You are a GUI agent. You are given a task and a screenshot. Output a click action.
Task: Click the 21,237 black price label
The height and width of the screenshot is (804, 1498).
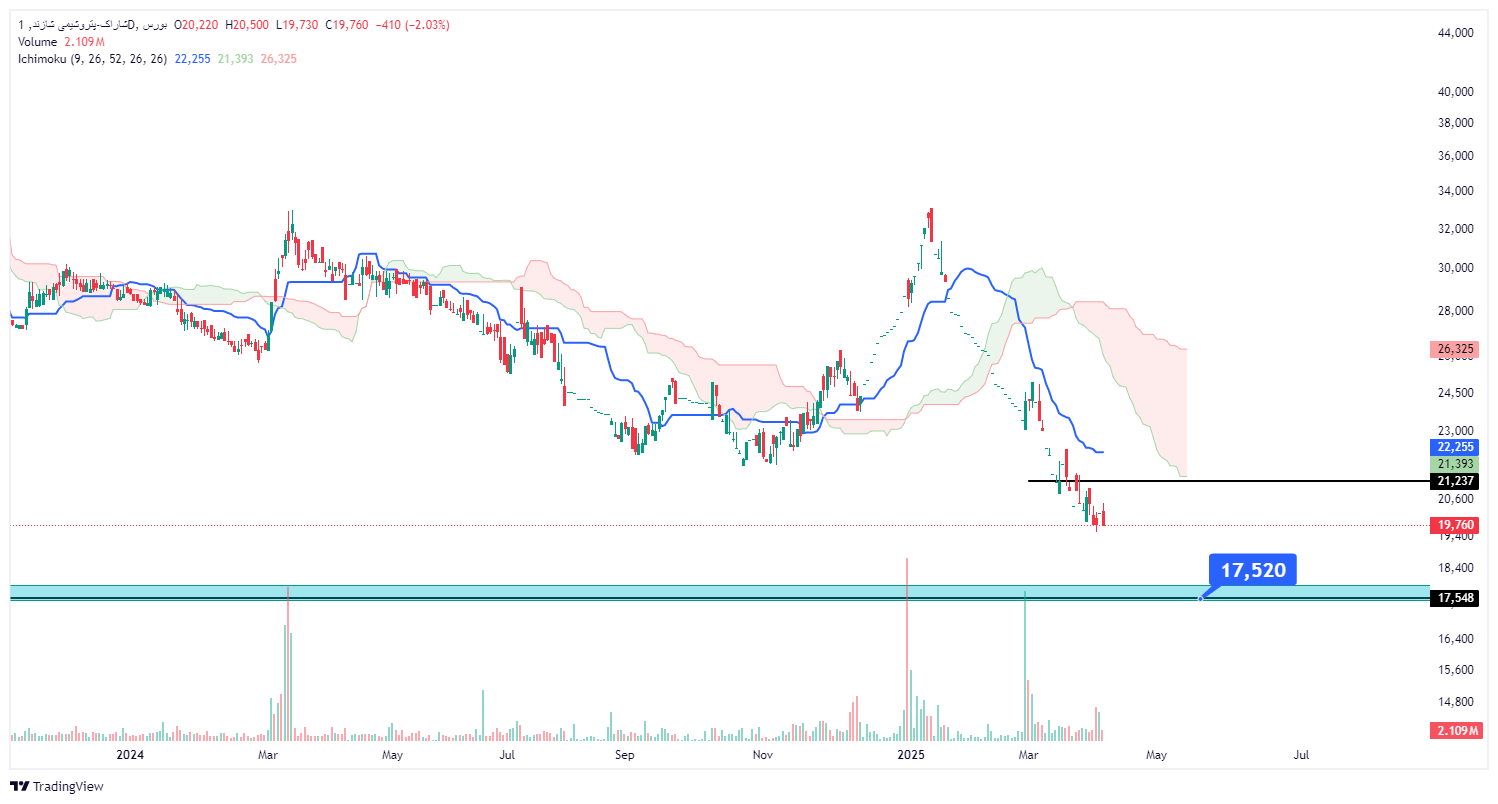pos(1456,481)
